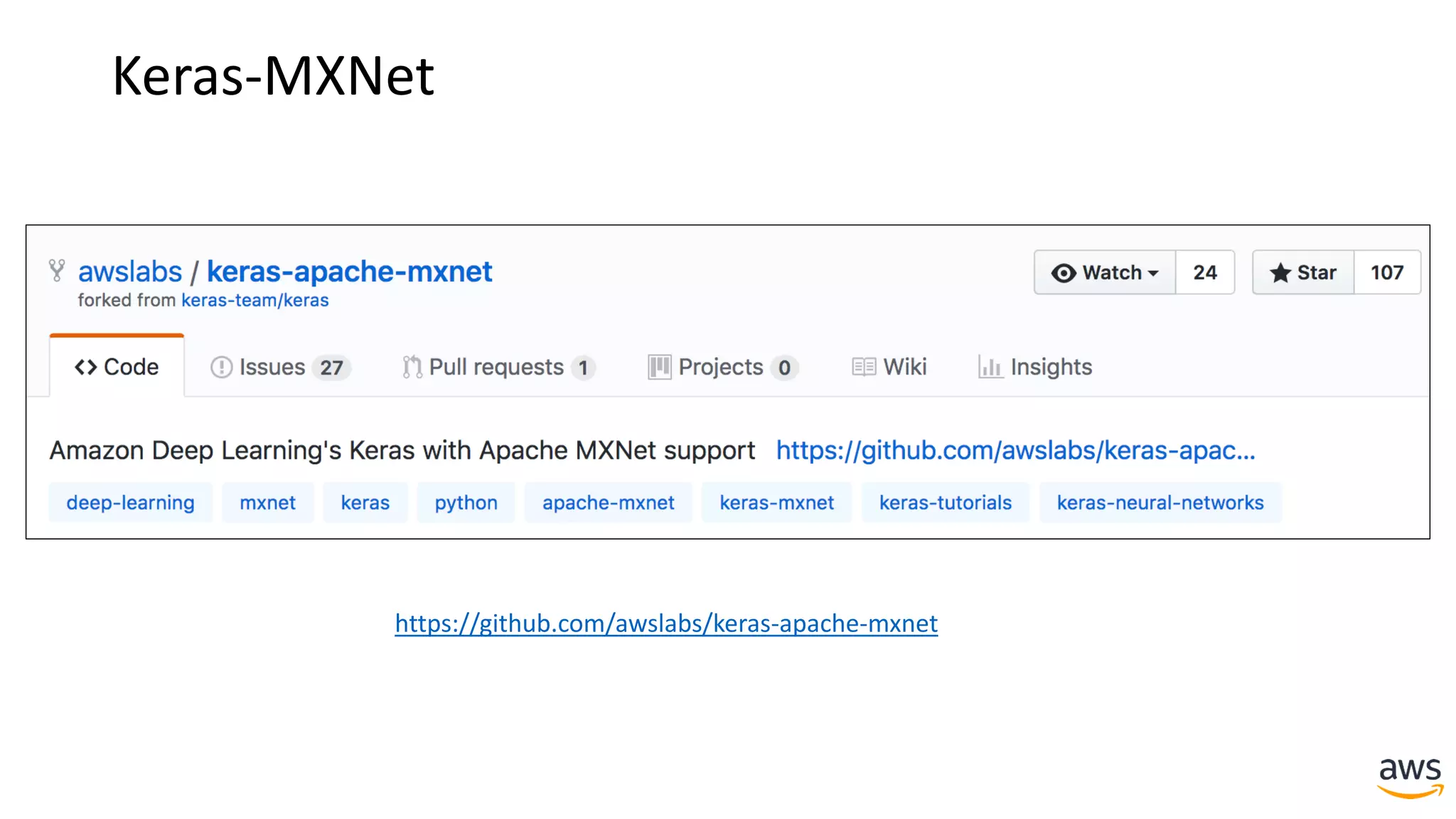The width and height of the screenshot is (1456, 819).
Task: Click the Issues count badge 27
Action: point(331,368)
